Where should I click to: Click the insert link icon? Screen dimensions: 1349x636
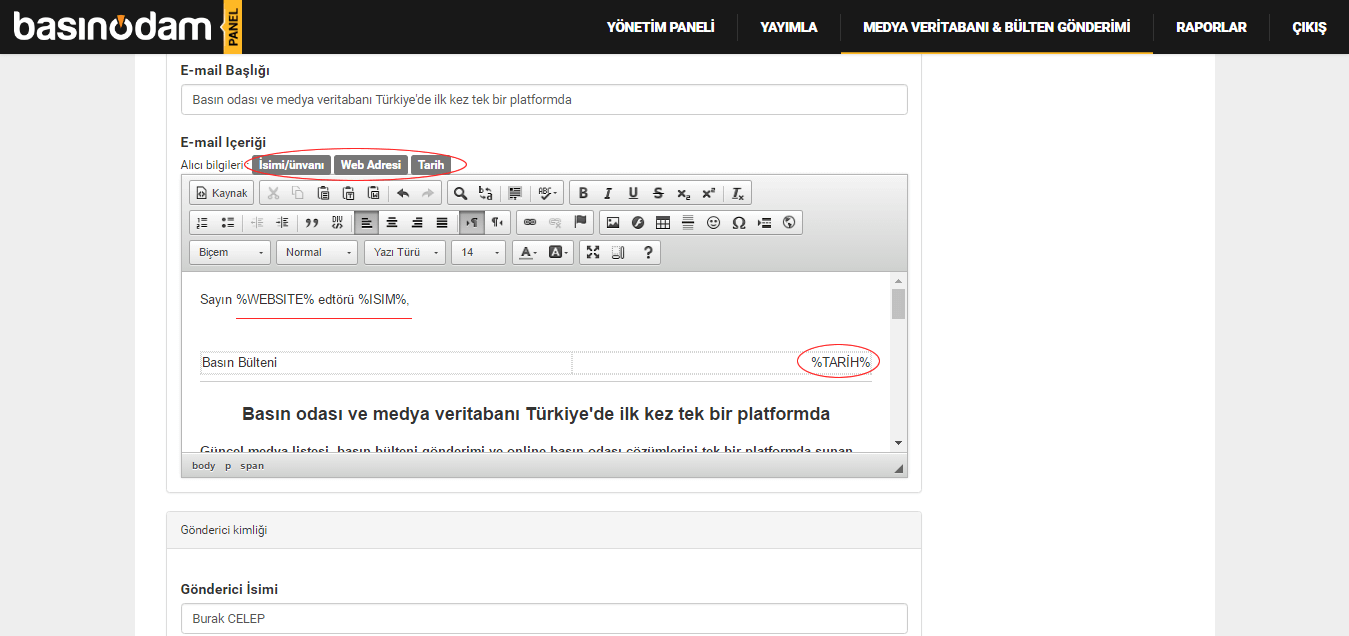[x=530, y=222]
